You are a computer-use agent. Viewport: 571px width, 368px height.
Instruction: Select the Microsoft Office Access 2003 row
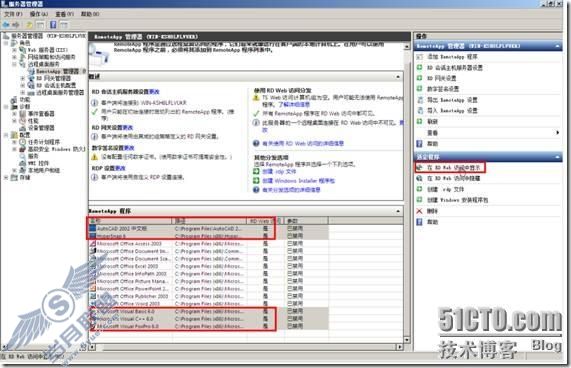pos(209,244)
